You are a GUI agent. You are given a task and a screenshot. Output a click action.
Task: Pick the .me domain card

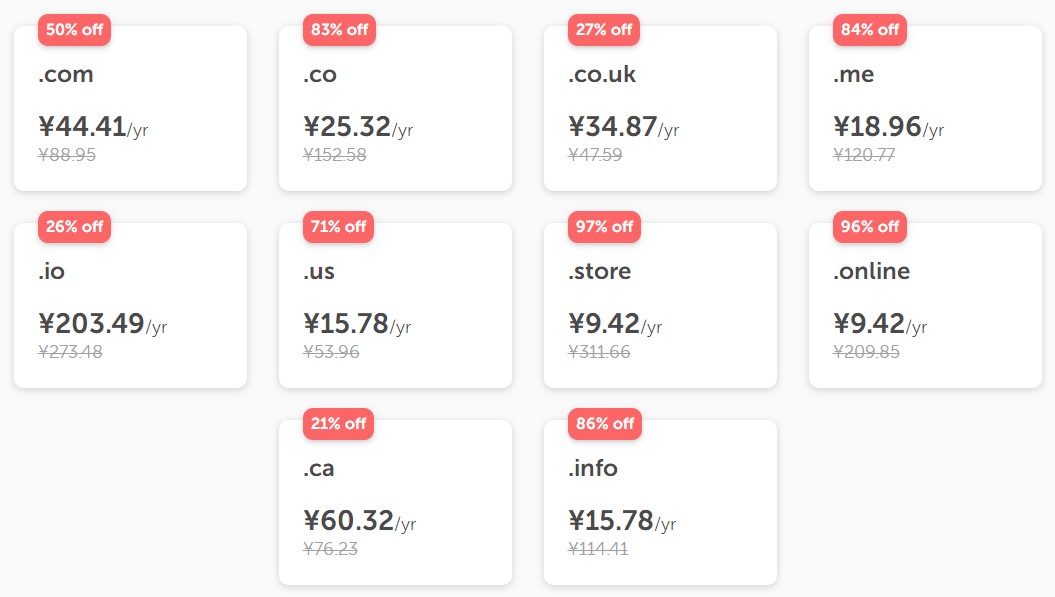925,108
